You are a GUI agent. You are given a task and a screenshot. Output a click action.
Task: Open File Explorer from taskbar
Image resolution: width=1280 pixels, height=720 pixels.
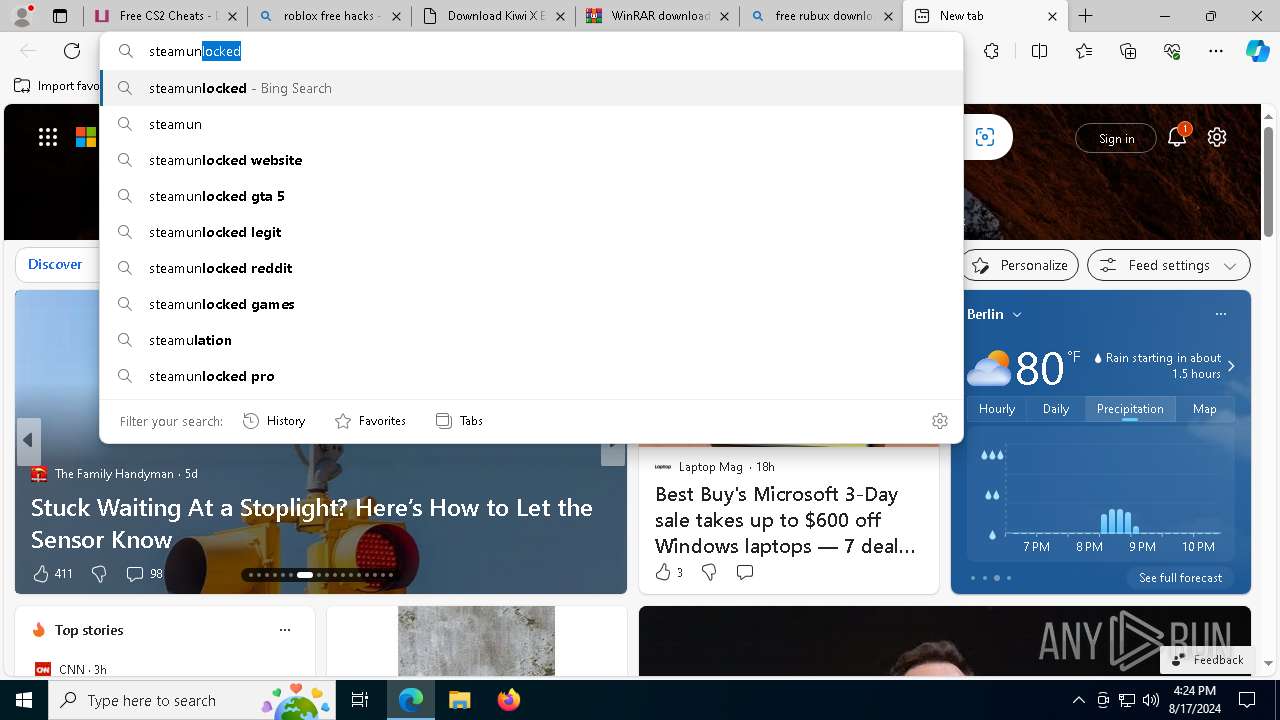pyautogui.click(x=459, y=700)
